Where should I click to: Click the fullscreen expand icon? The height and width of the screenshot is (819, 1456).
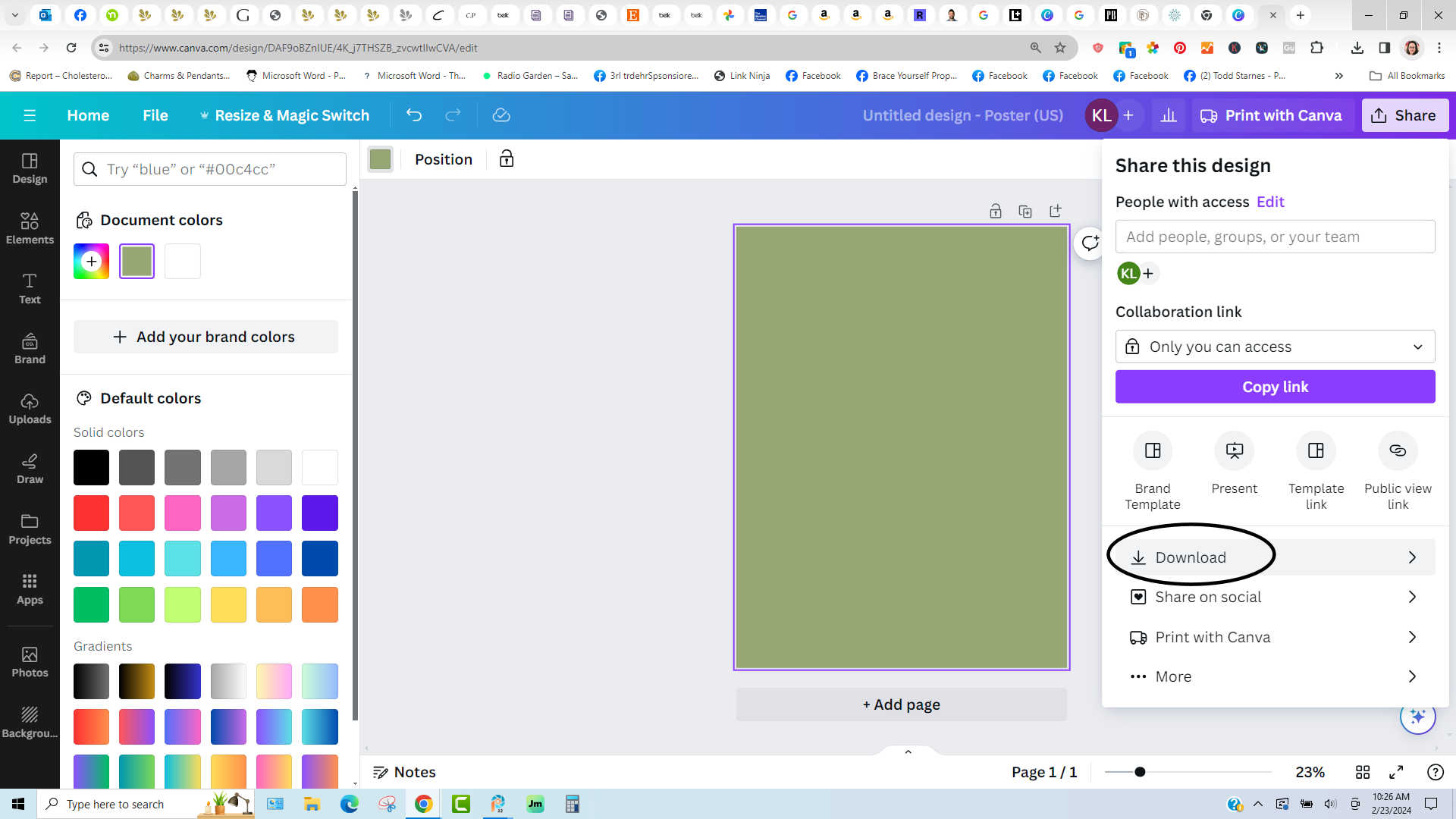1396,772
